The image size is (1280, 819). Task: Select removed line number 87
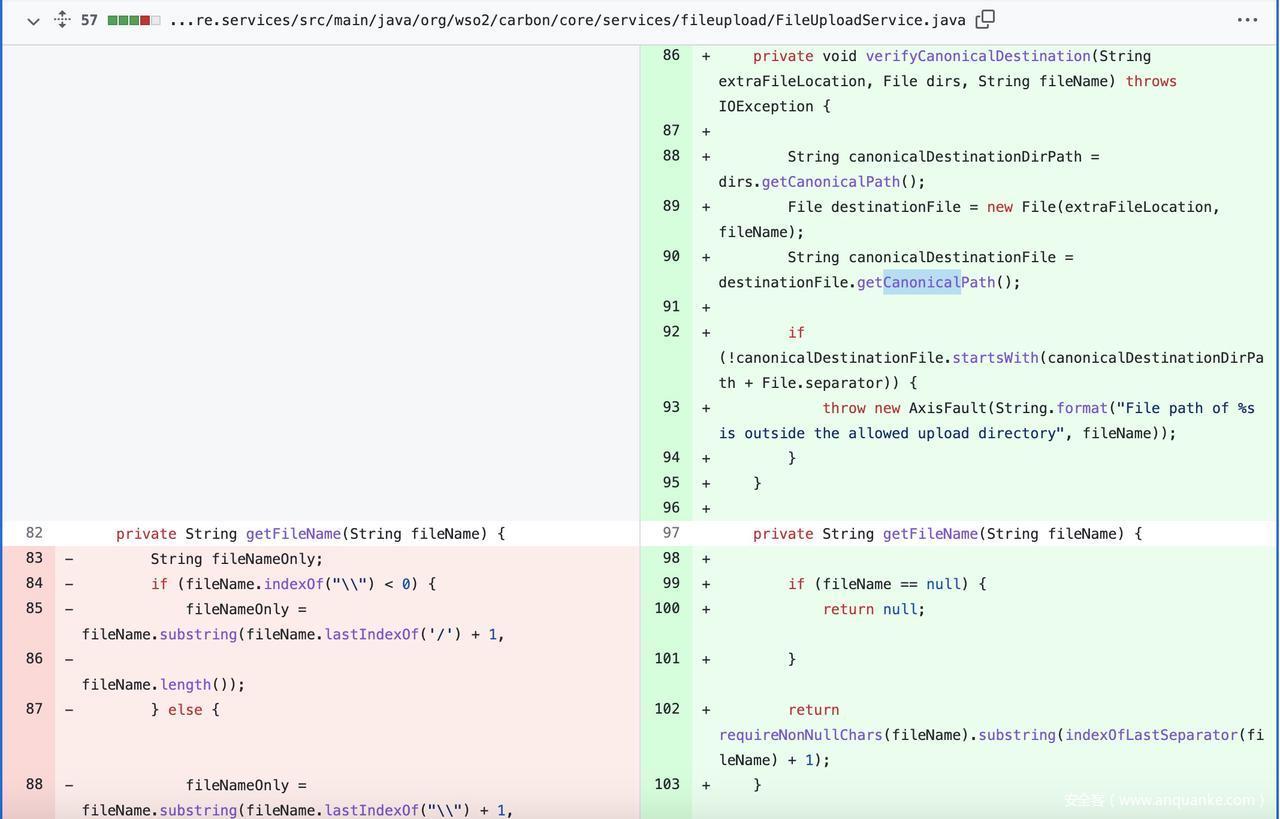point(34,709)
